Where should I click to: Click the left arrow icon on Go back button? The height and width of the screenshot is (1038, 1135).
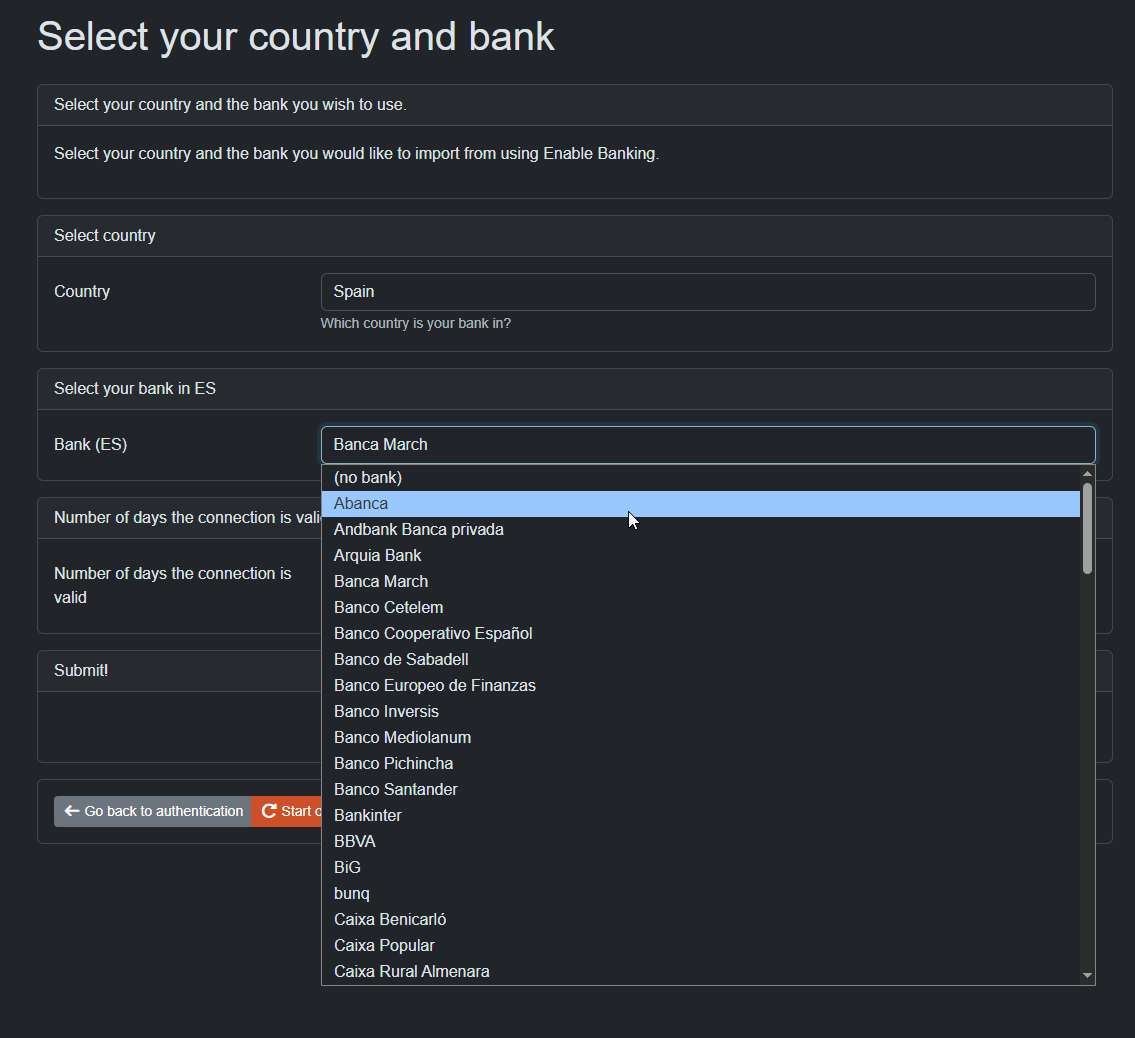tap(70, 811)
